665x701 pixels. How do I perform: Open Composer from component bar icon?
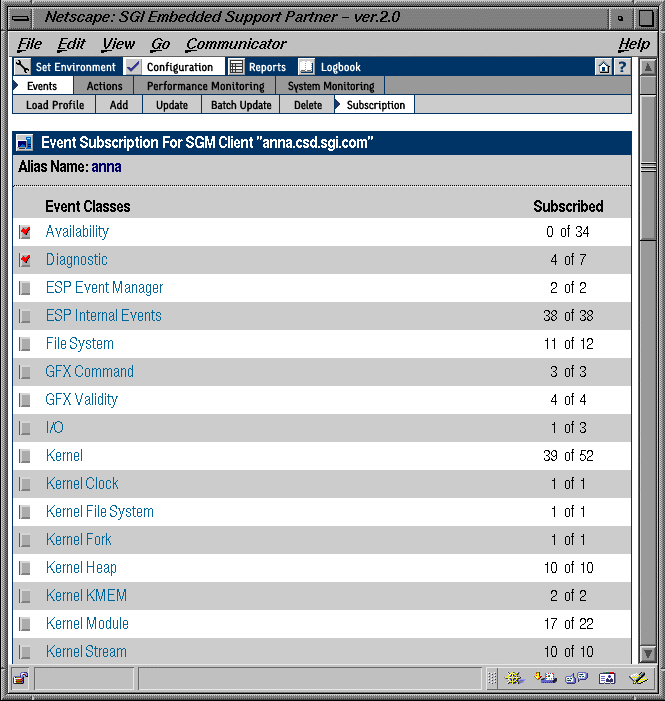pyautogui.click(x=638, y=678)
